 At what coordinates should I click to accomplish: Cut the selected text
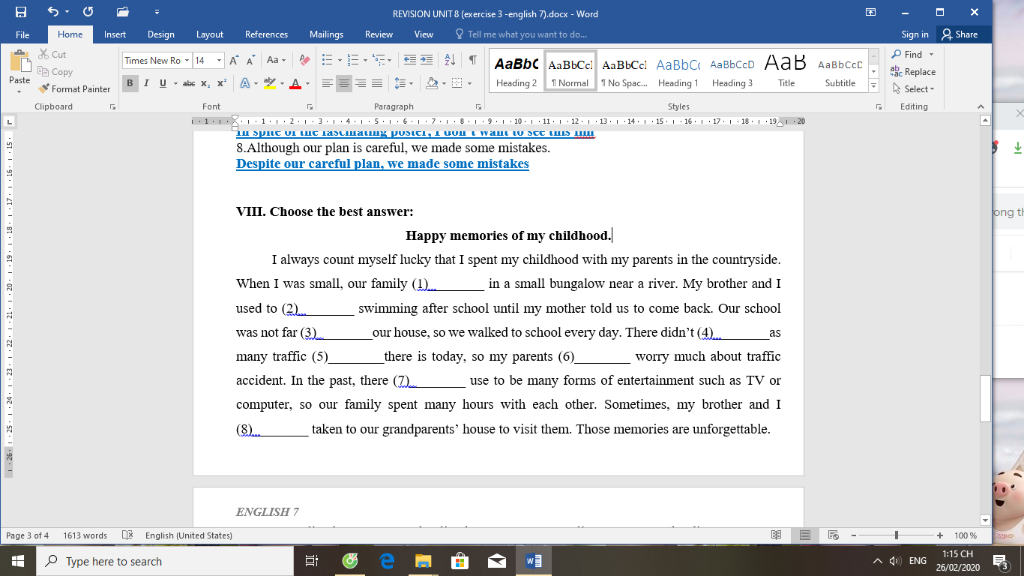pyautogui.click(x=52, y=54)
